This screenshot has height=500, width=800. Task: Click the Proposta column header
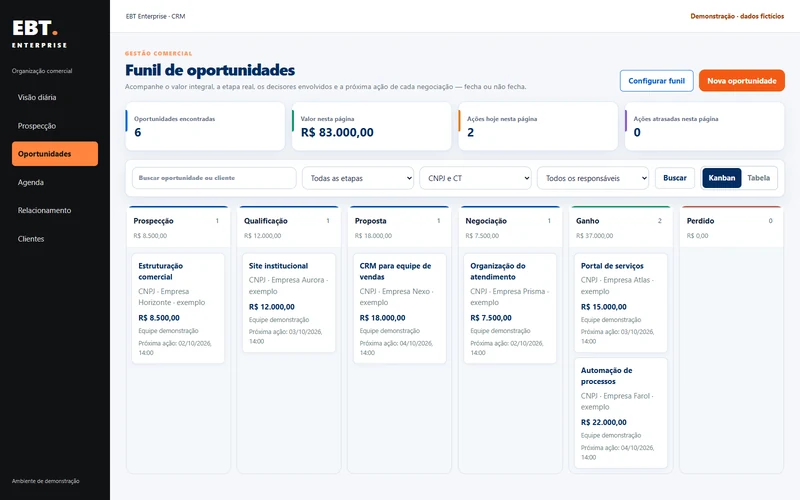(x=399, y=227)
